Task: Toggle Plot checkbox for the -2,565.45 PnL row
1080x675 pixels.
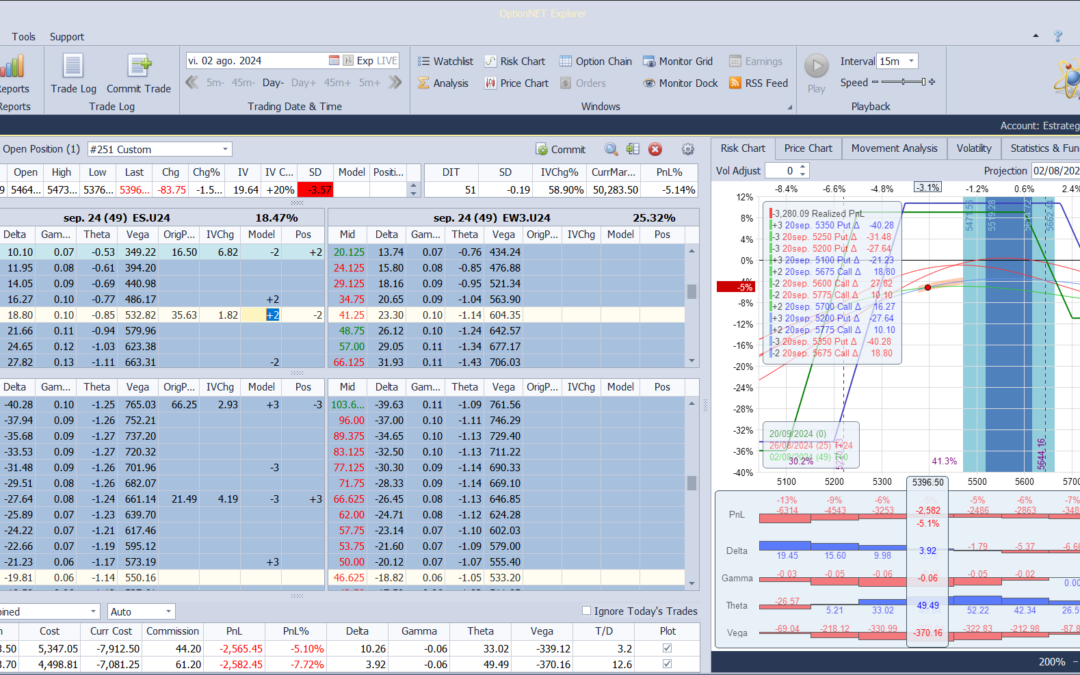Action: click(x=667, y=648)
